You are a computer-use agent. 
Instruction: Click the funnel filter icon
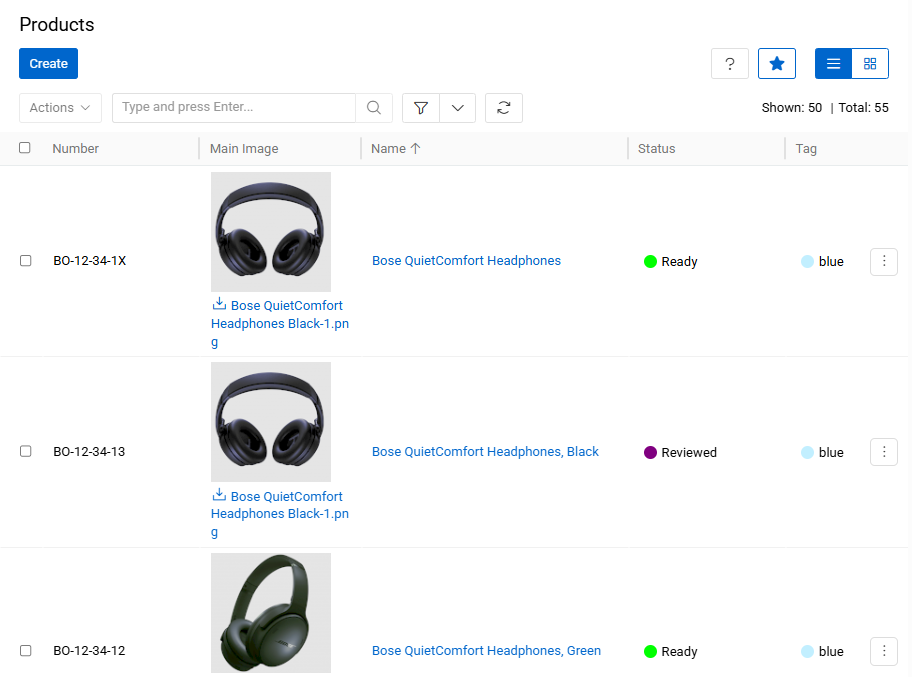coord(421,108)
